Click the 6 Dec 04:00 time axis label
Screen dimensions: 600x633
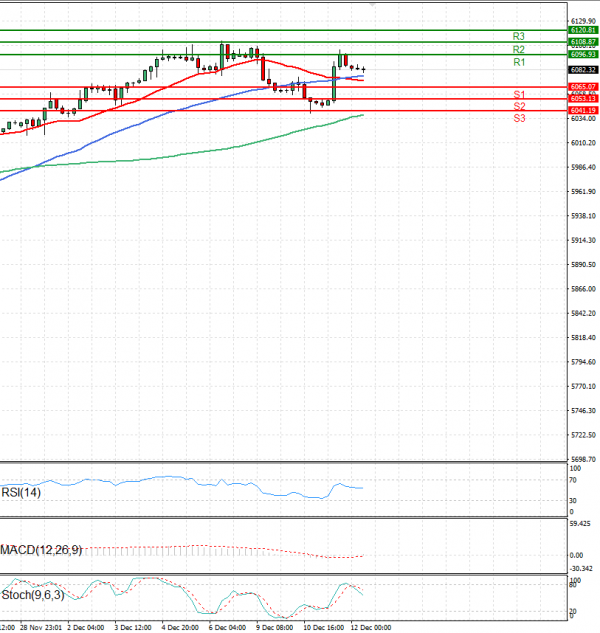point(227,628)
